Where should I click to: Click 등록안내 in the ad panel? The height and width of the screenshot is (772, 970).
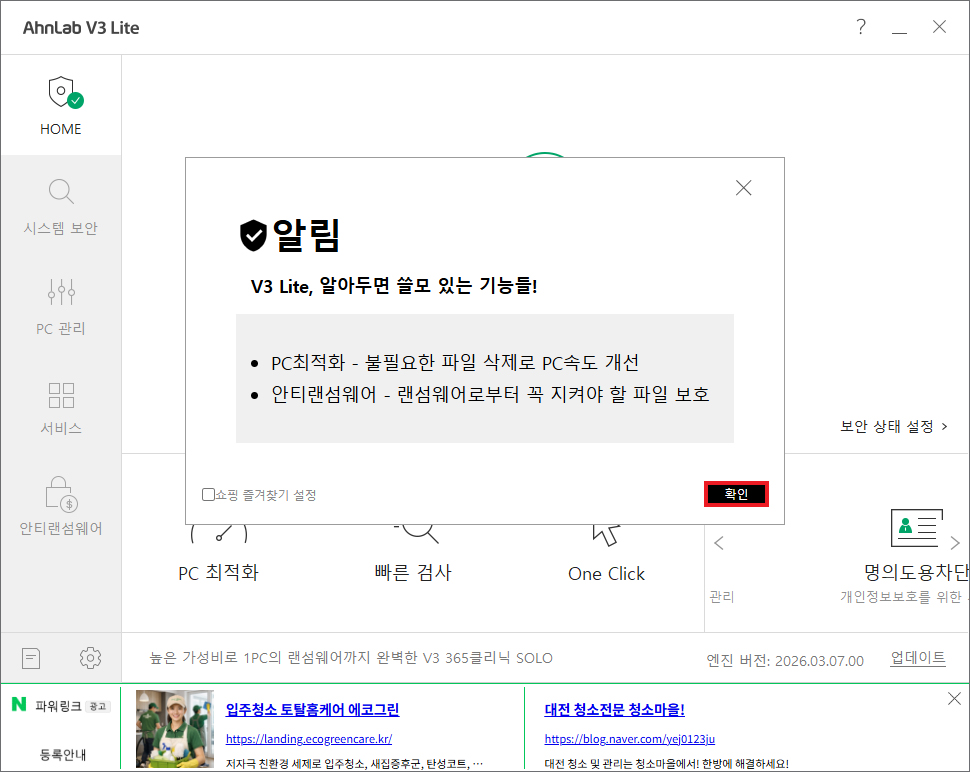[x=64, y=753]
